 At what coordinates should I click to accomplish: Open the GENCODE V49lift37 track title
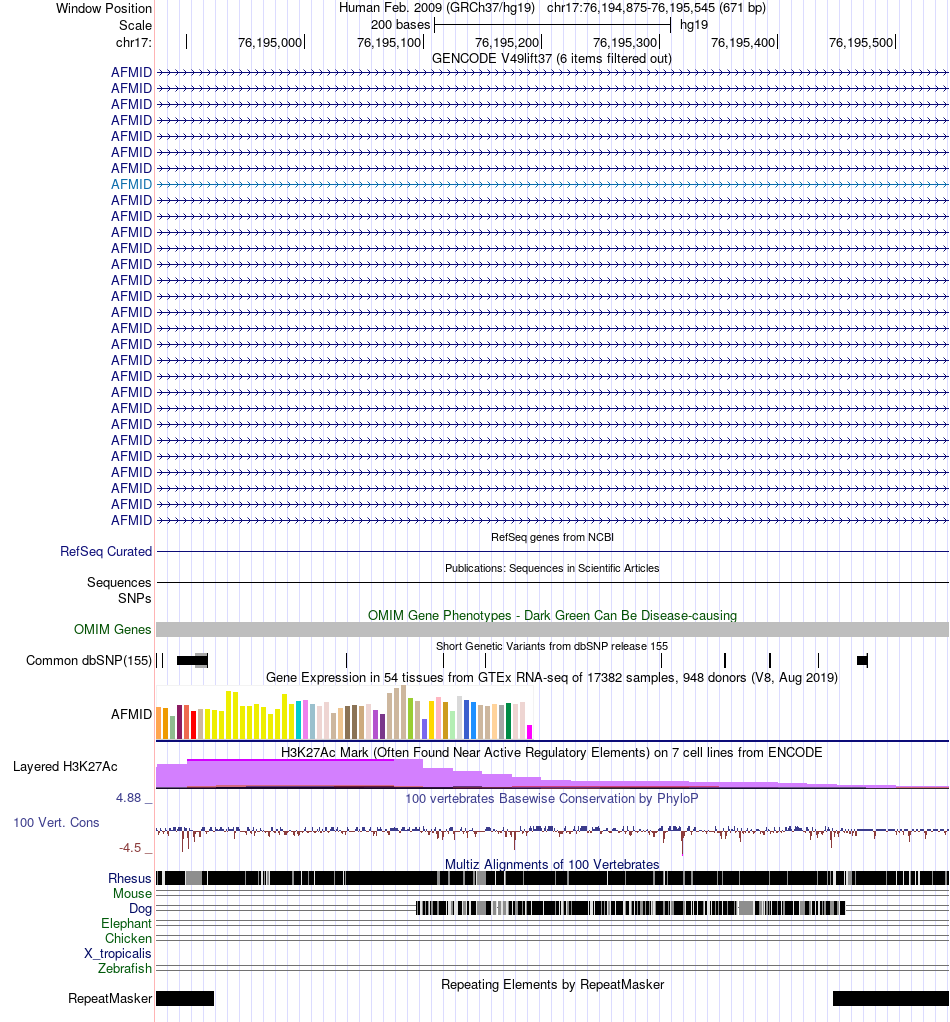click(x=552, y=58)
